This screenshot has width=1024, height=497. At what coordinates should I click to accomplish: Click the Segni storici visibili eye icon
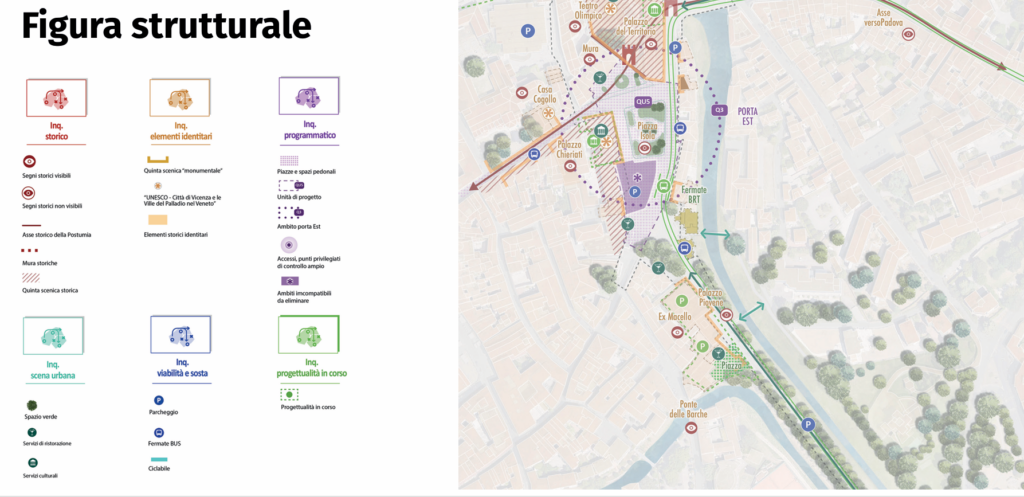point(30,161)
